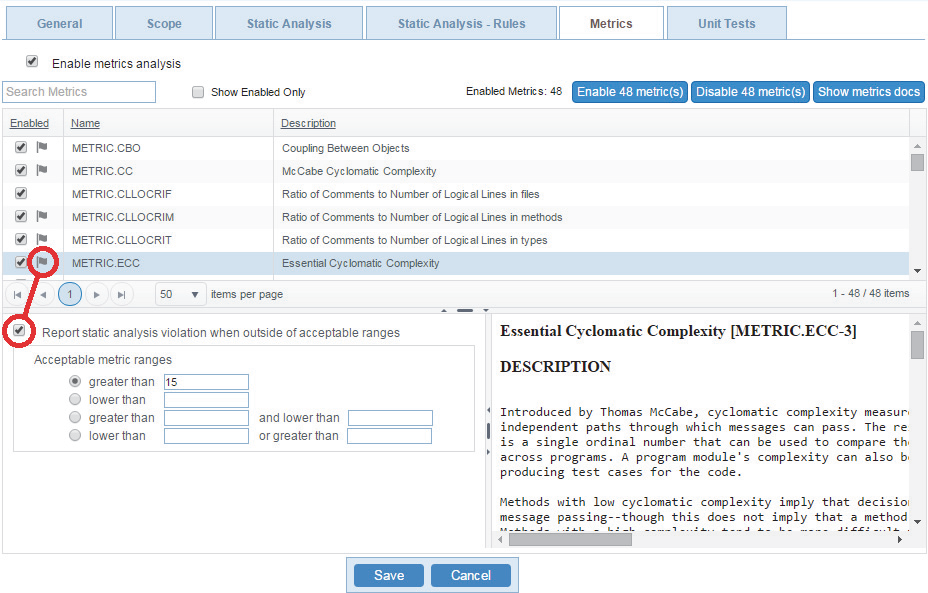Click the 'greater than' field containing 15

(206, 382)
